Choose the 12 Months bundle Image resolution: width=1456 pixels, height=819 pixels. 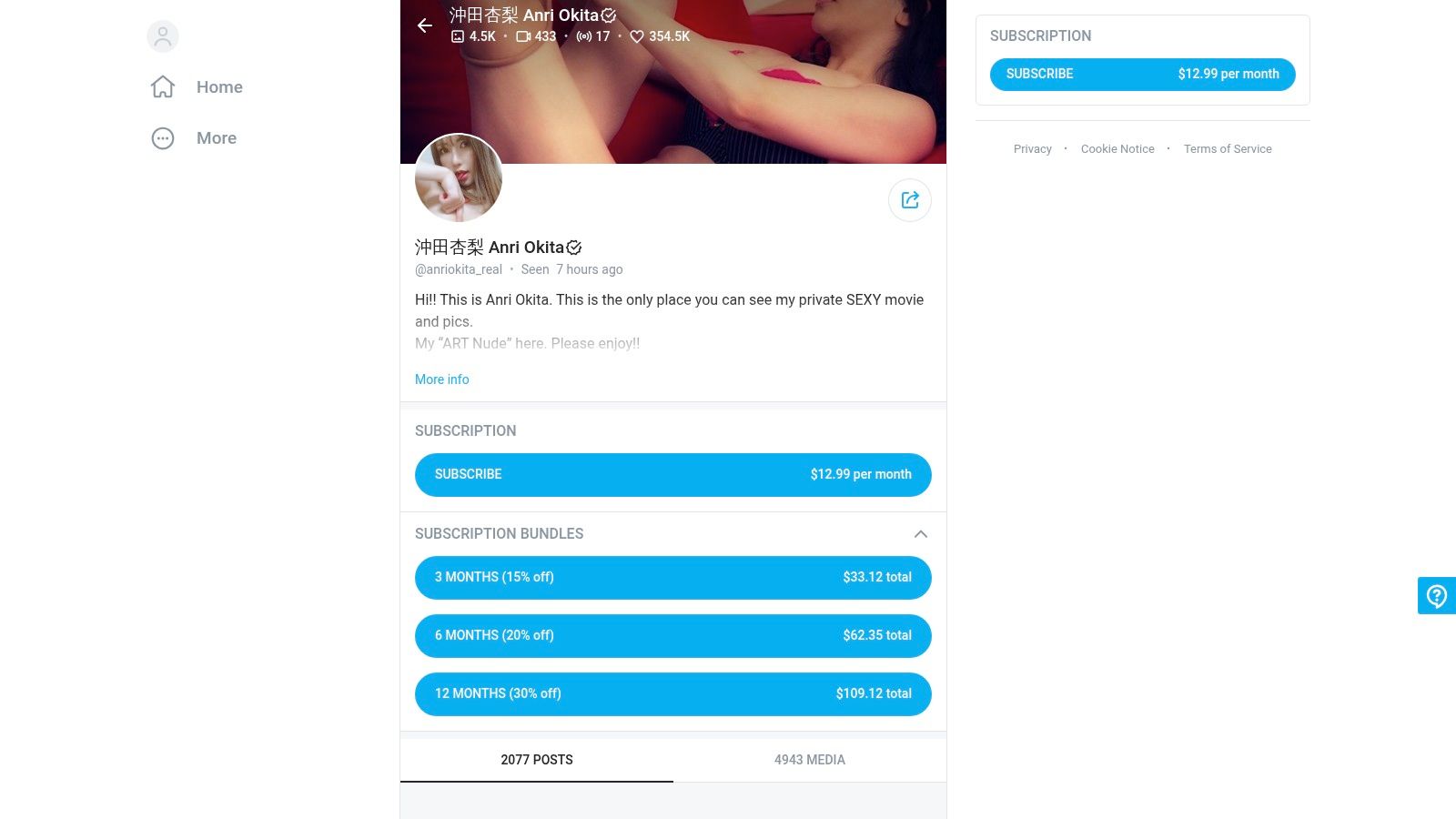[673, 694]
